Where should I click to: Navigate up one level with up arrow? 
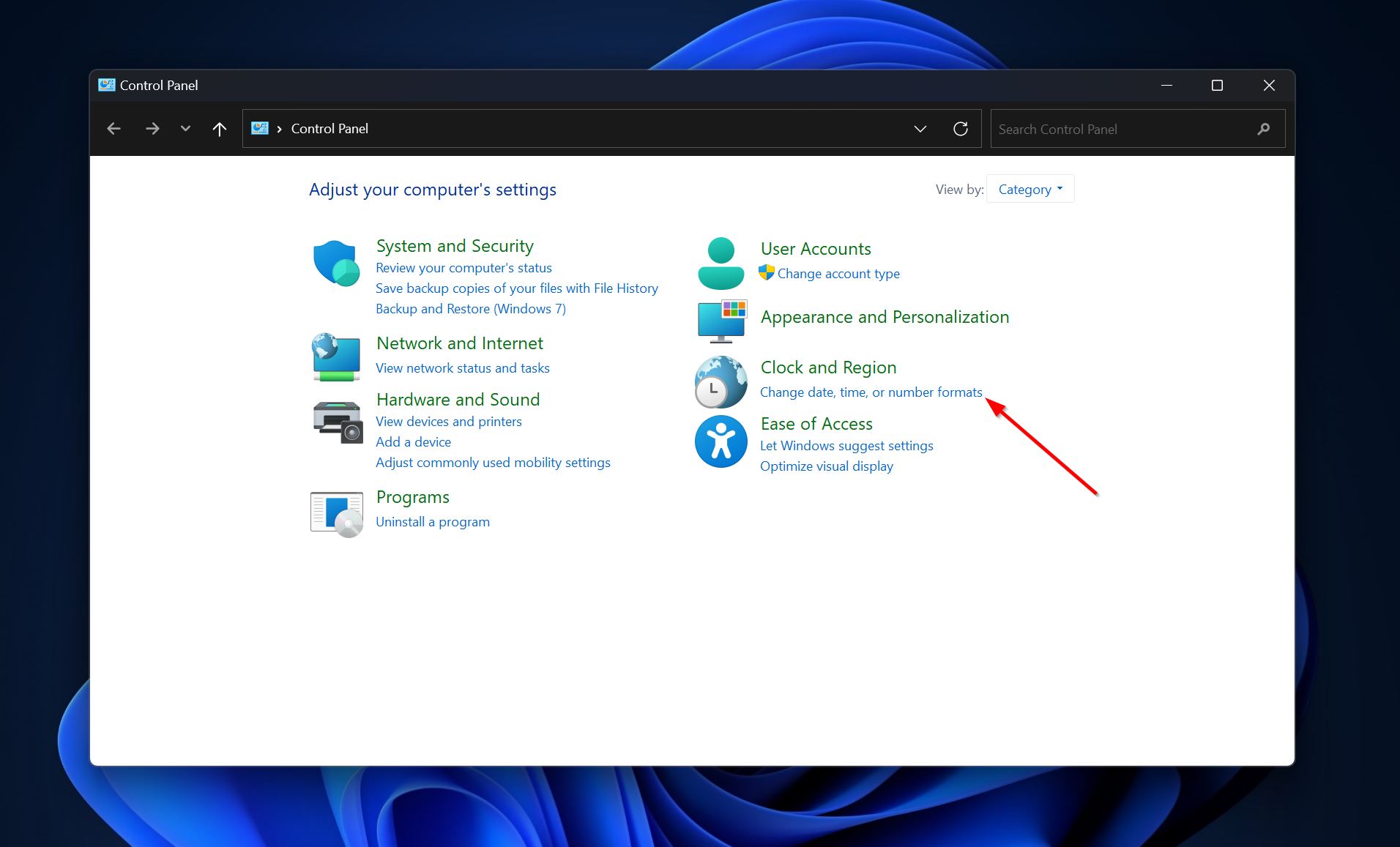click(x=219, y=129)
